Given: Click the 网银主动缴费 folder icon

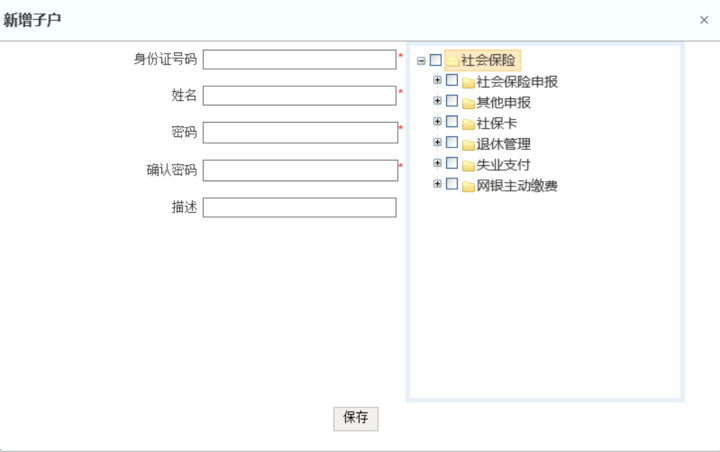Looking at the screenshot, I should click(468, 186).
